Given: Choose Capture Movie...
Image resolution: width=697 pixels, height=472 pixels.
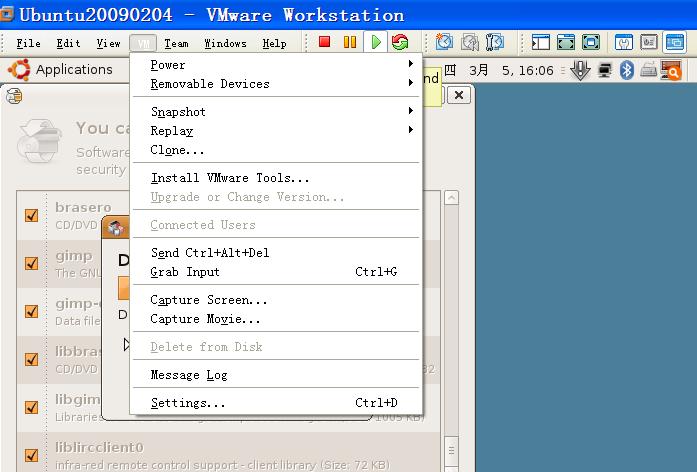Looking at the screenshot, I should pyautogui.click(x=276, y=319).
